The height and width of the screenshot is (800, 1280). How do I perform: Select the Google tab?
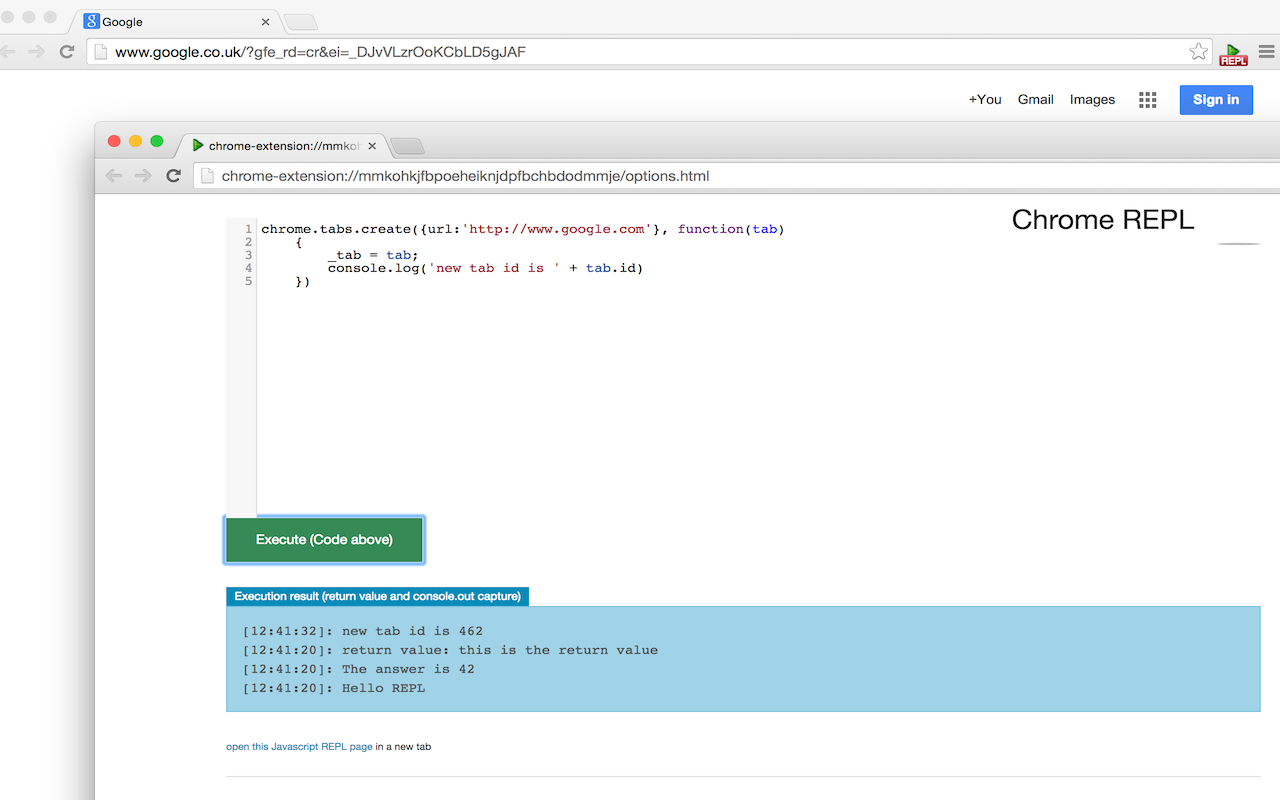point(175,22)
